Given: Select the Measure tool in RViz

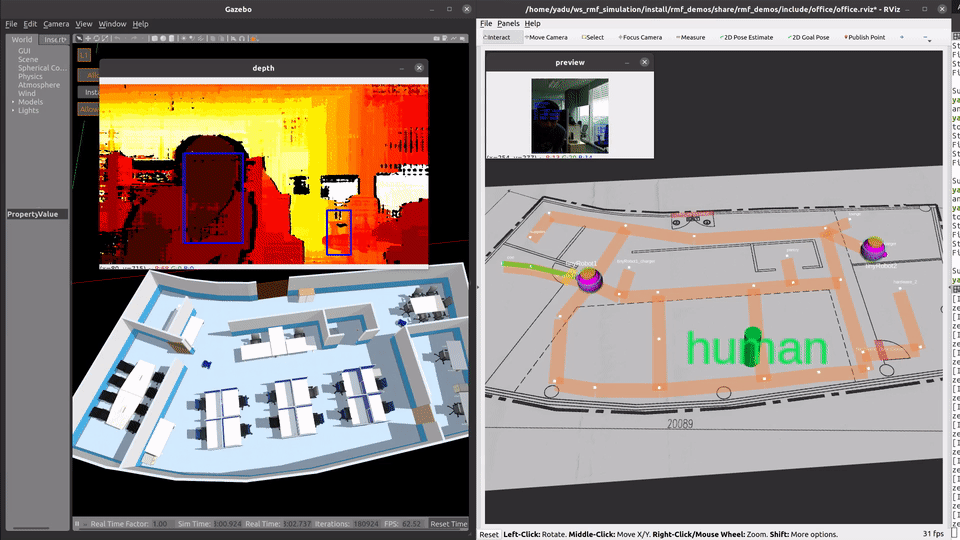Looking at the screenshot, I should tap(691, 37).
